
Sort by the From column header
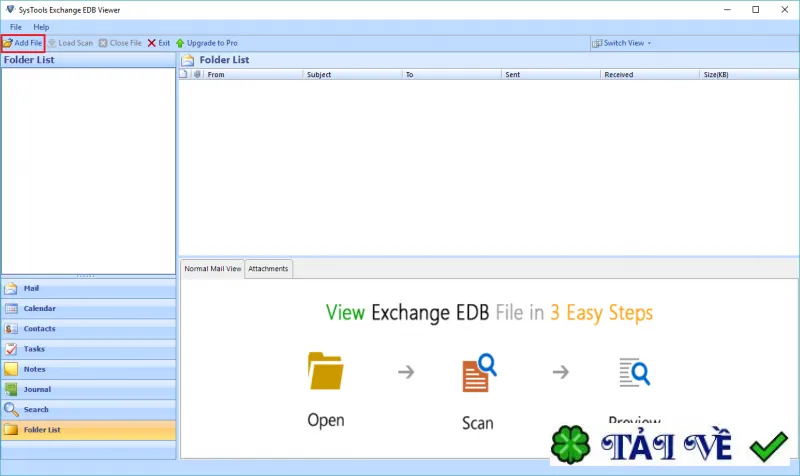[253, 74]
